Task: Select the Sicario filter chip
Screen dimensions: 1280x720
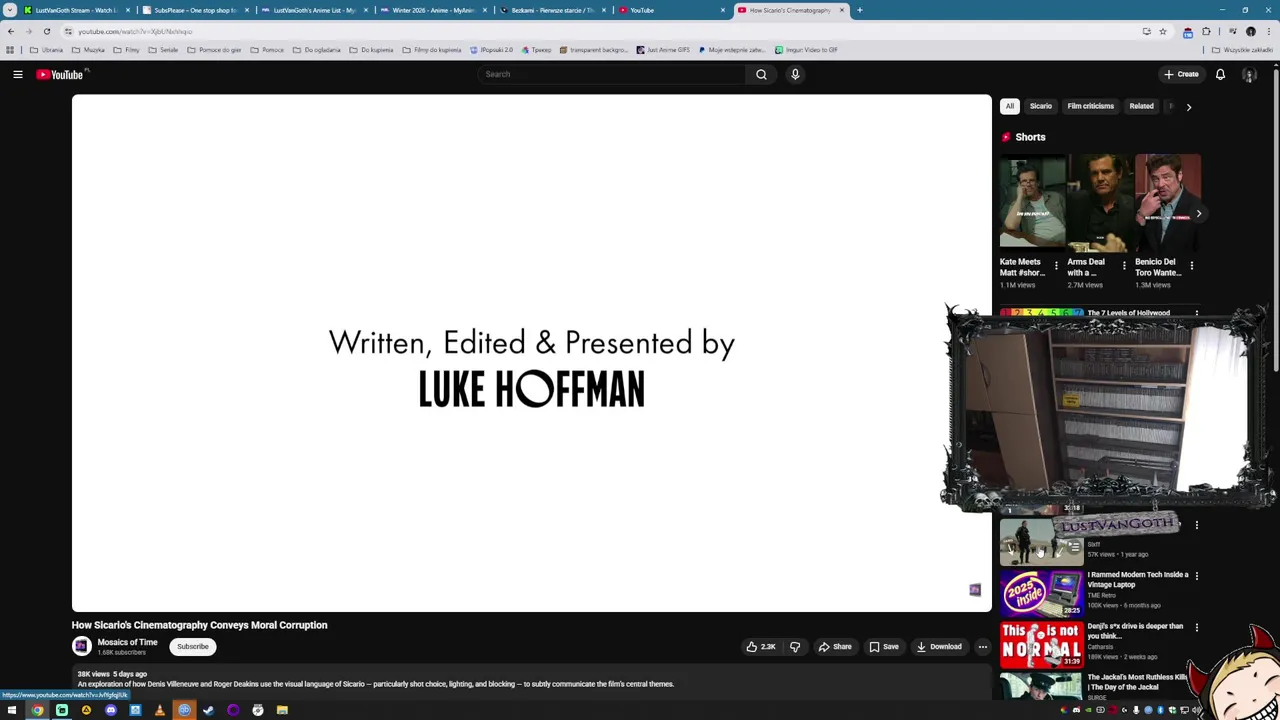Action: click(1041, 106)
